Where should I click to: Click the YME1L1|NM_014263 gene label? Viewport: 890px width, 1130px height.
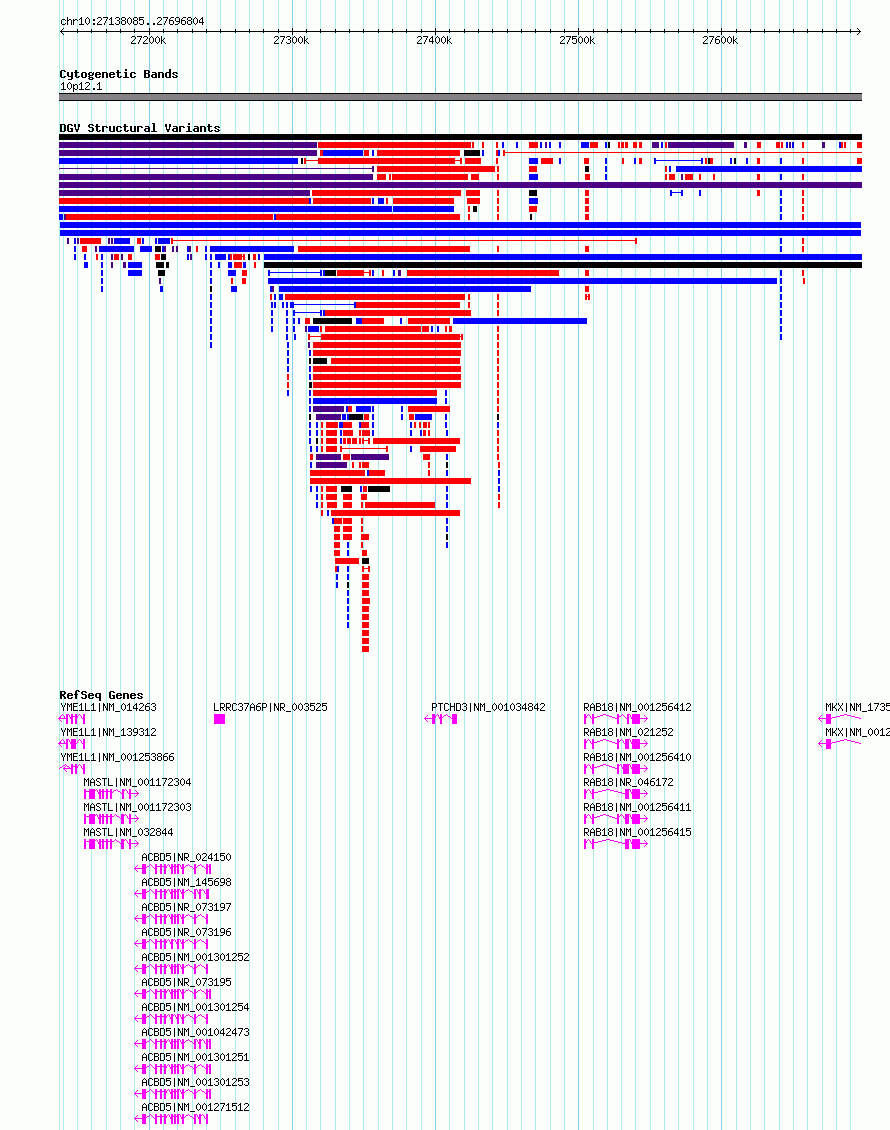(x=108, y=707)
